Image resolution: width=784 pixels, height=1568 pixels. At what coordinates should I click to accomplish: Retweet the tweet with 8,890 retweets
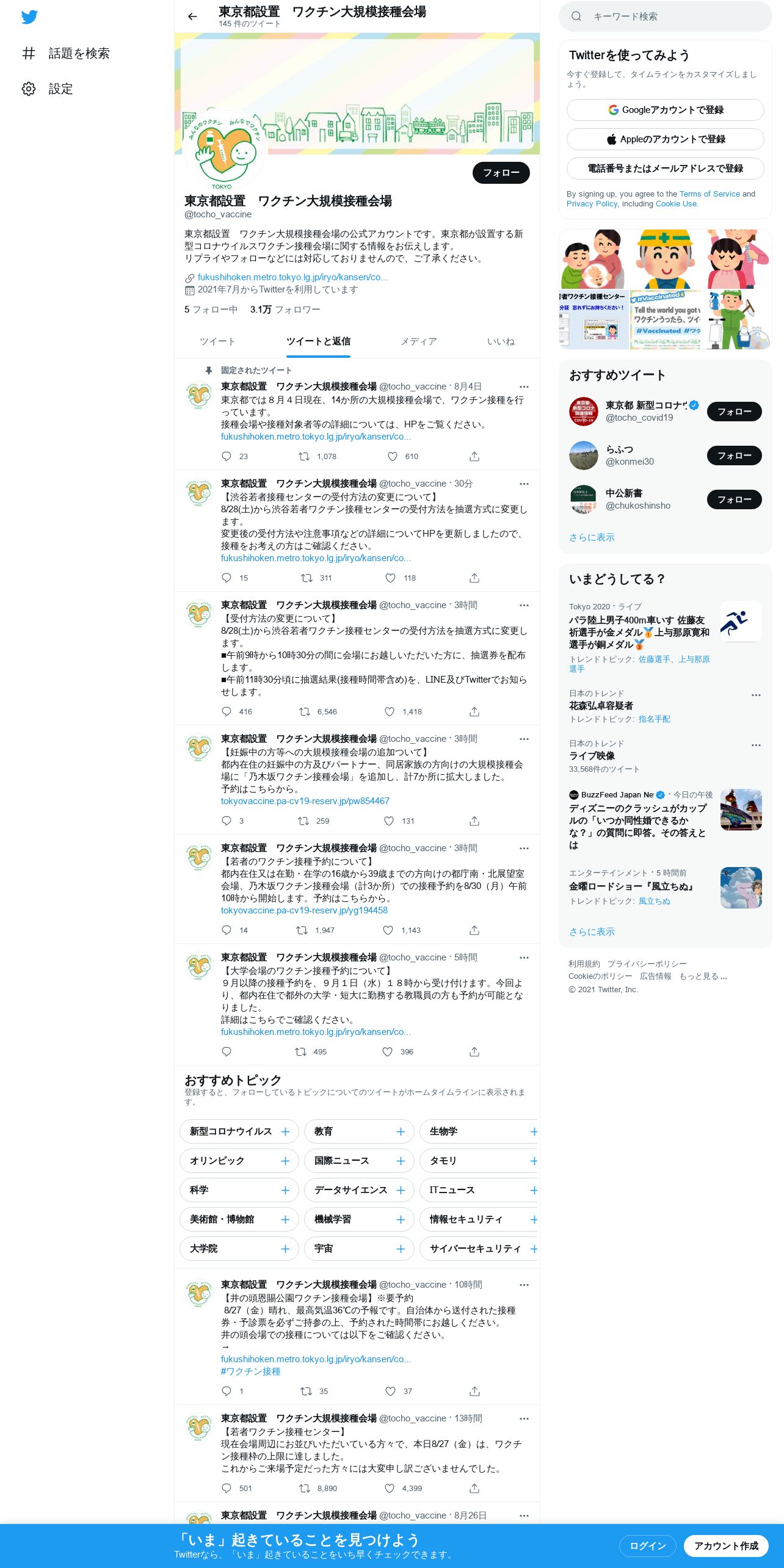[x=304, y=1488]
